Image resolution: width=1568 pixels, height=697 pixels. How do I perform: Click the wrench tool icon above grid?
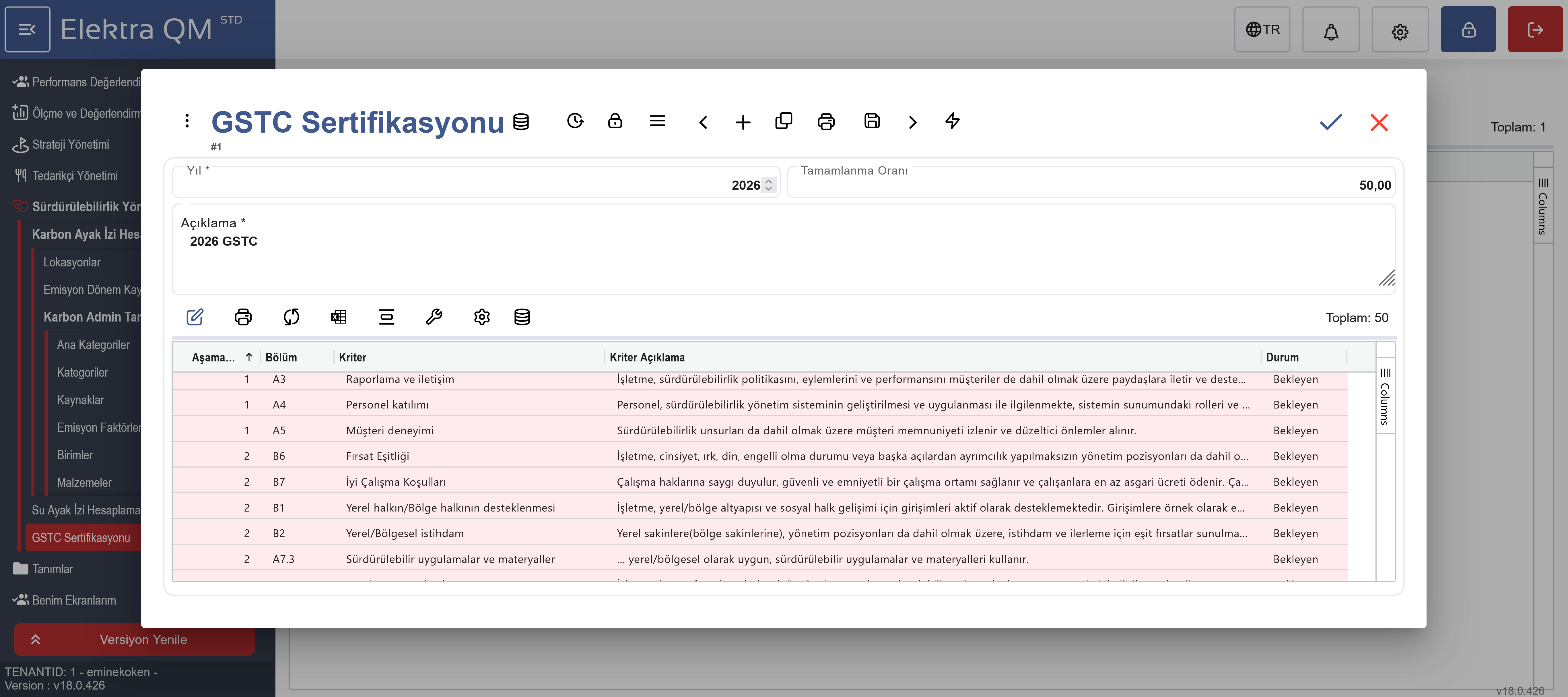pos(434,317)
